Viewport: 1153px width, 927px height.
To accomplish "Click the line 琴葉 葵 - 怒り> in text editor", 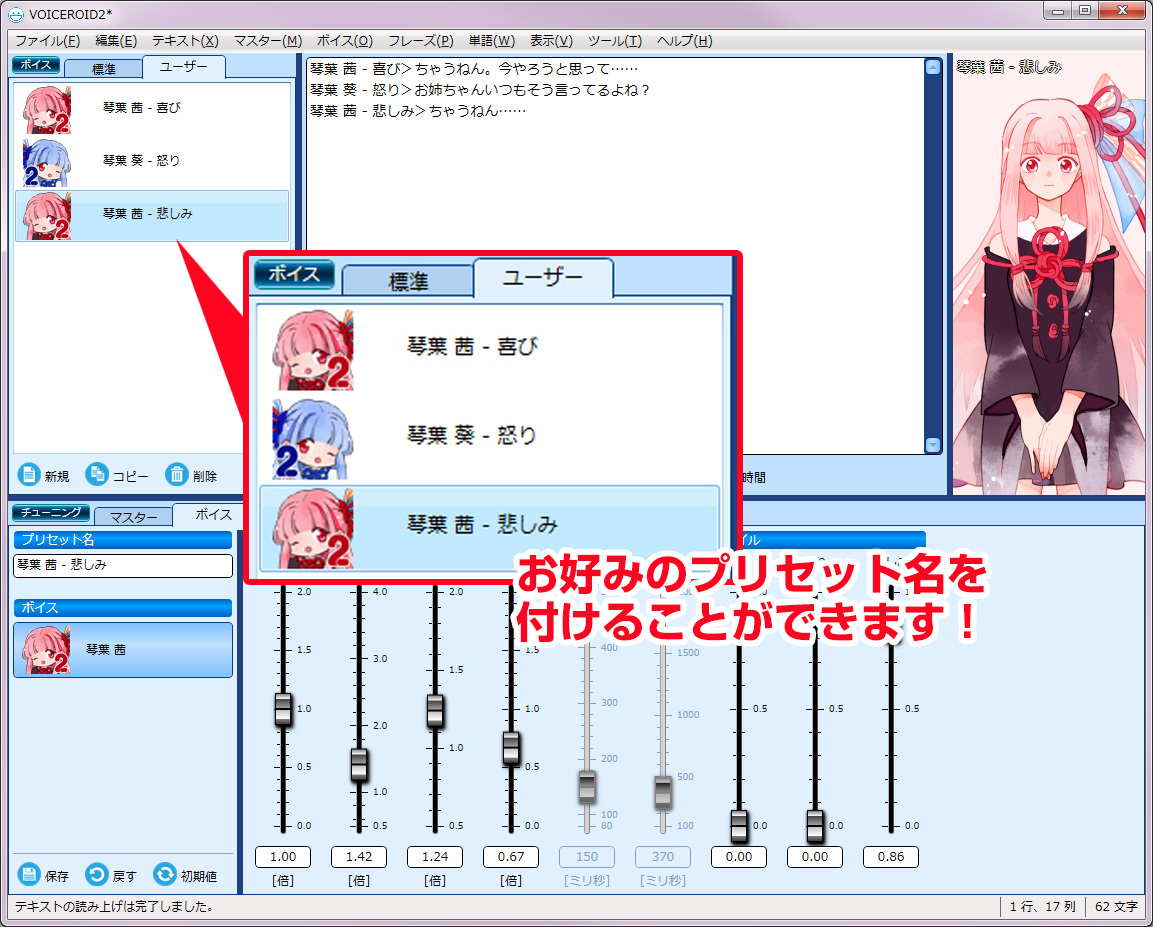I will (480, 90).
